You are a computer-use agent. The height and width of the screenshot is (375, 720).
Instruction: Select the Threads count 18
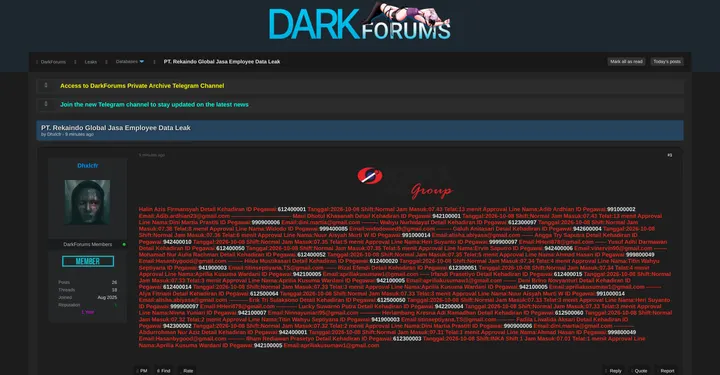[x=114, y=290]
